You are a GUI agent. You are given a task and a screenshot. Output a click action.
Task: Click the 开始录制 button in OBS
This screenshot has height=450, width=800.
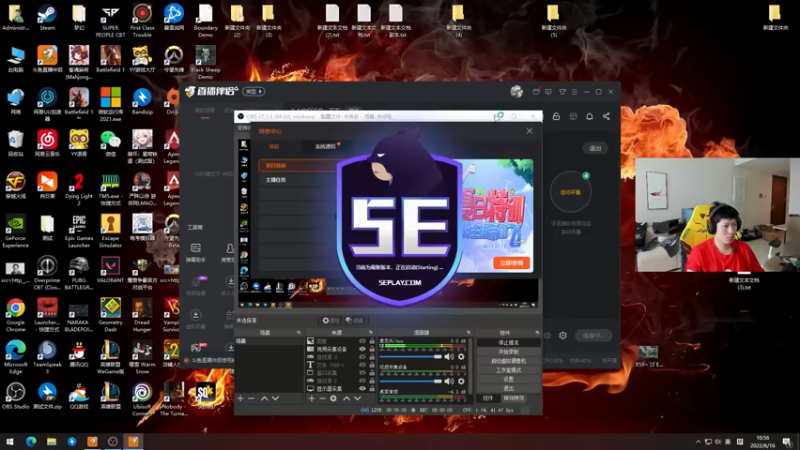click(508, 352)
